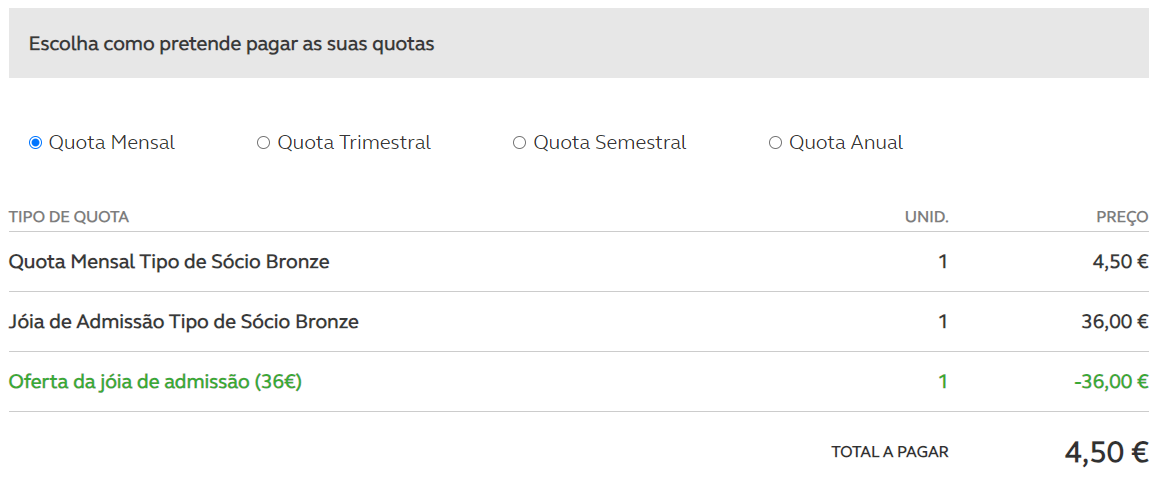Select the Jóia de Admissão Tipo de Sócio Bronze row
1172x484 pixels.
pyautogui.click(x=184, y=322)
